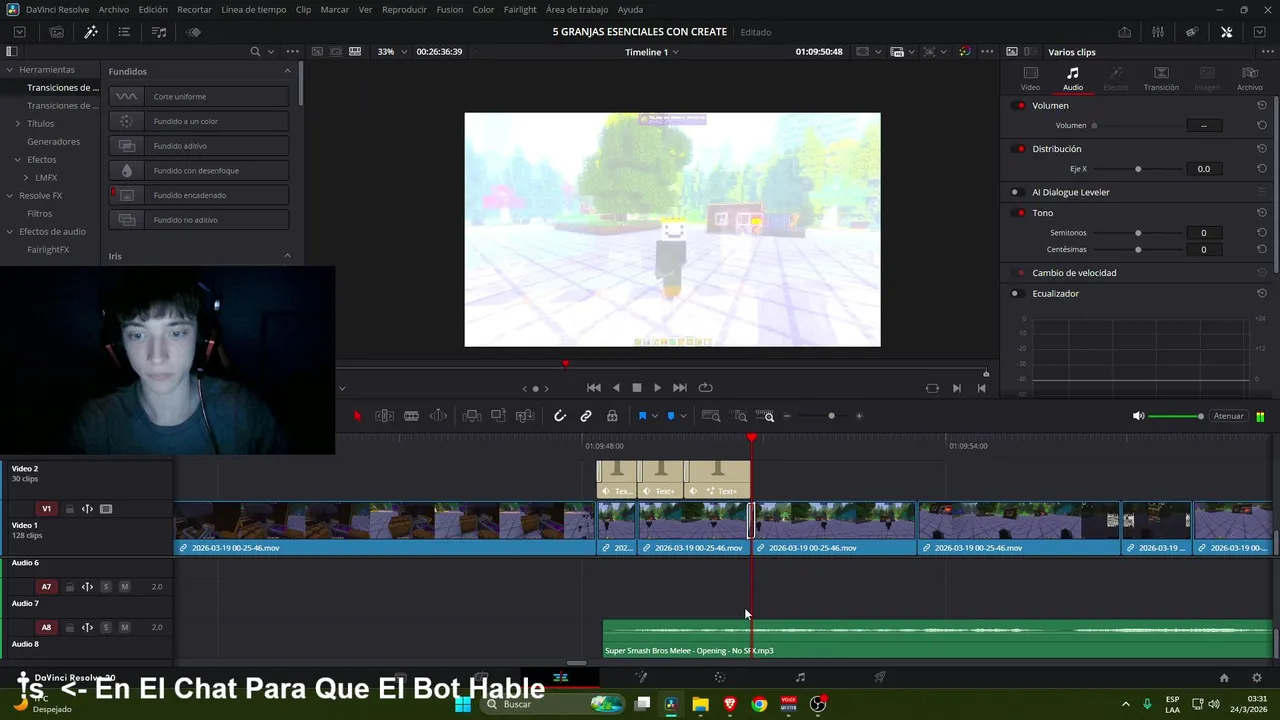Open the Archivo menu
The width and height of the screenshot is (1280, 720).
(114, 9)
